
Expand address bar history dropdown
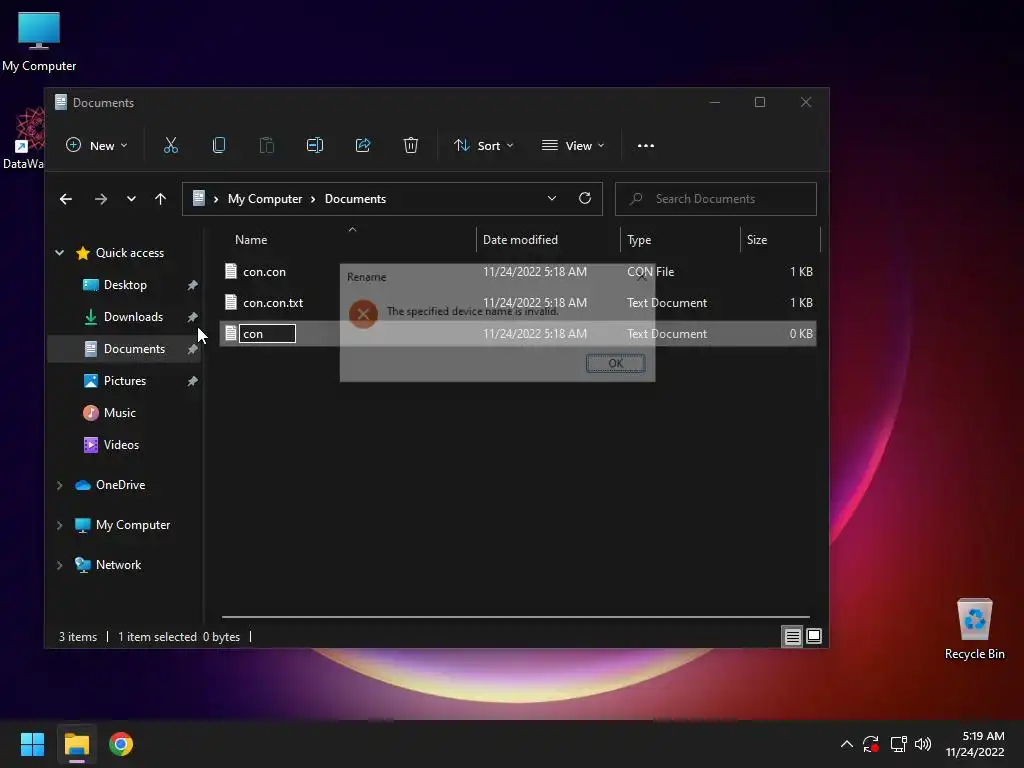(x=552, y=198)
